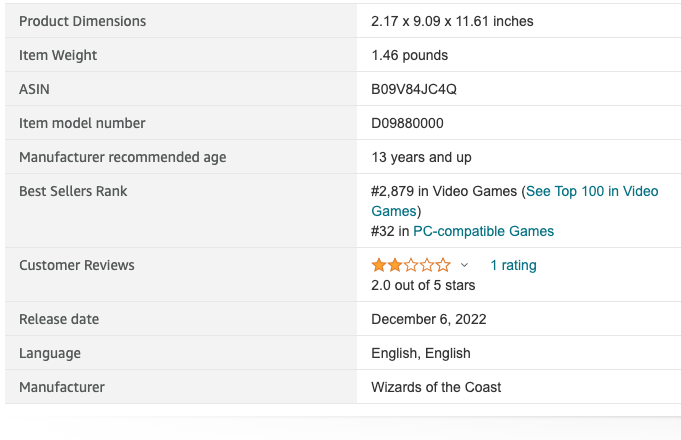681x440 pixels.
Task: Expand the rating breakdown chevron beside the stars
Action: point(464,265)
